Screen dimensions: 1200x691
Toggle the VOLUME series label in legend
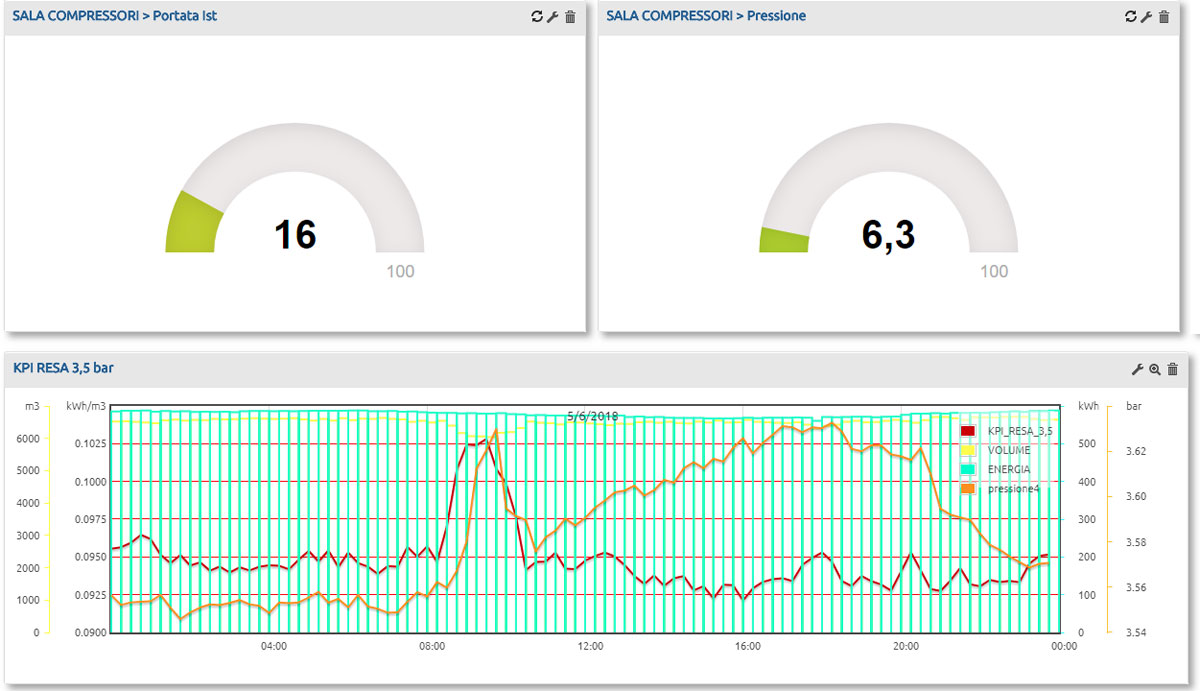(x=1008, y=450)
